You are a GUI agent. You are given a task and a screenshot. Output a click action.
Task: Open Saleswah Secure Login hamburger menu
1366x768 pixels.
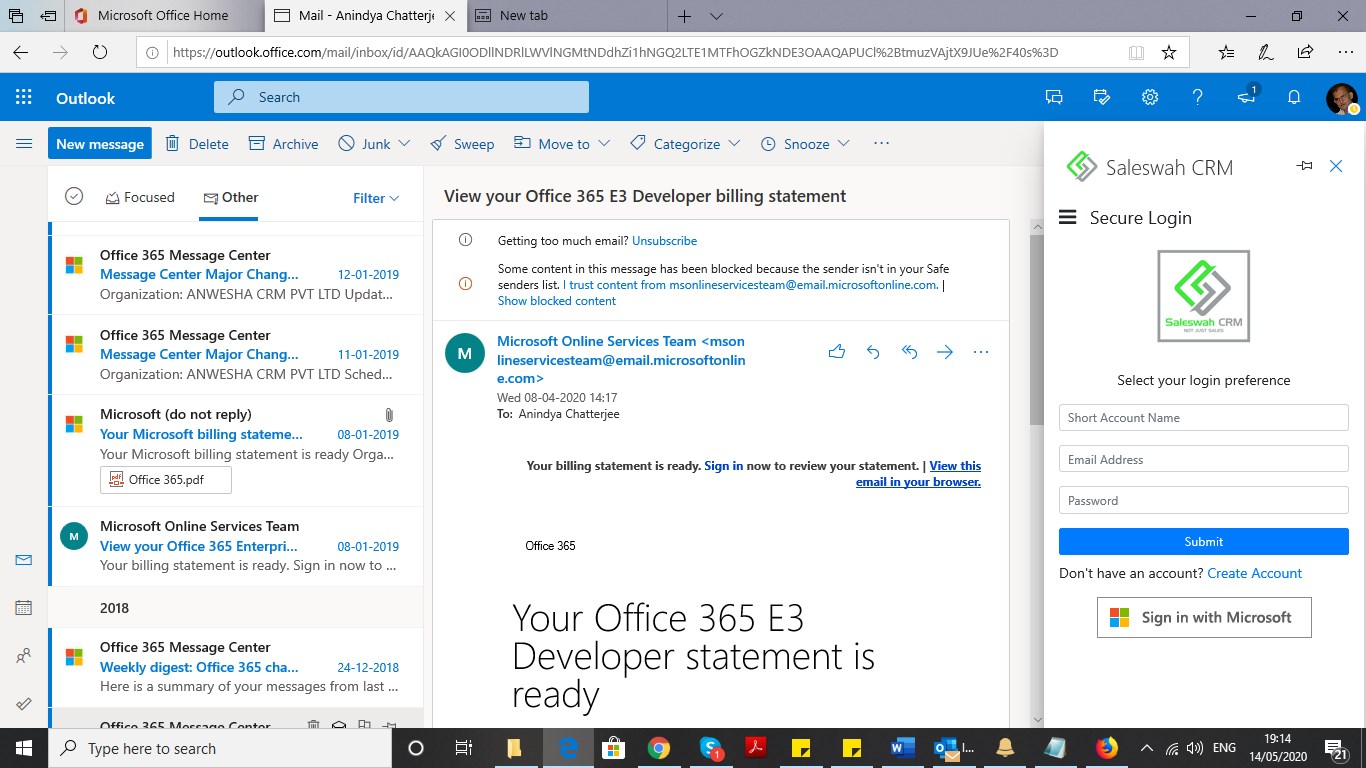(x=1067, y=217)
